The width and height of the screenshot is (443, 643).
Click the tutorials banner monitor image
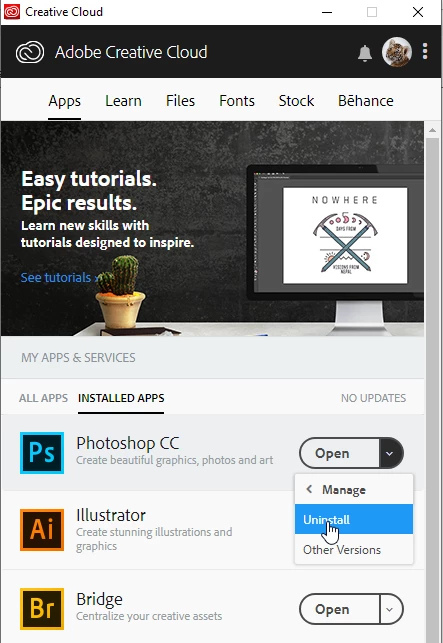tap(336, 244)
